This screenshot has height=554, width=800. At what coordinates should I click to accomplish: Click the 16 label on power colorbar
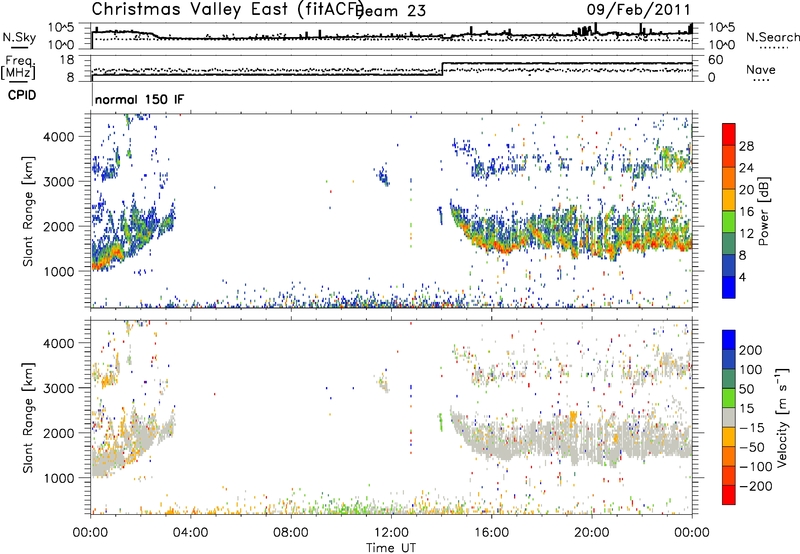746,212
